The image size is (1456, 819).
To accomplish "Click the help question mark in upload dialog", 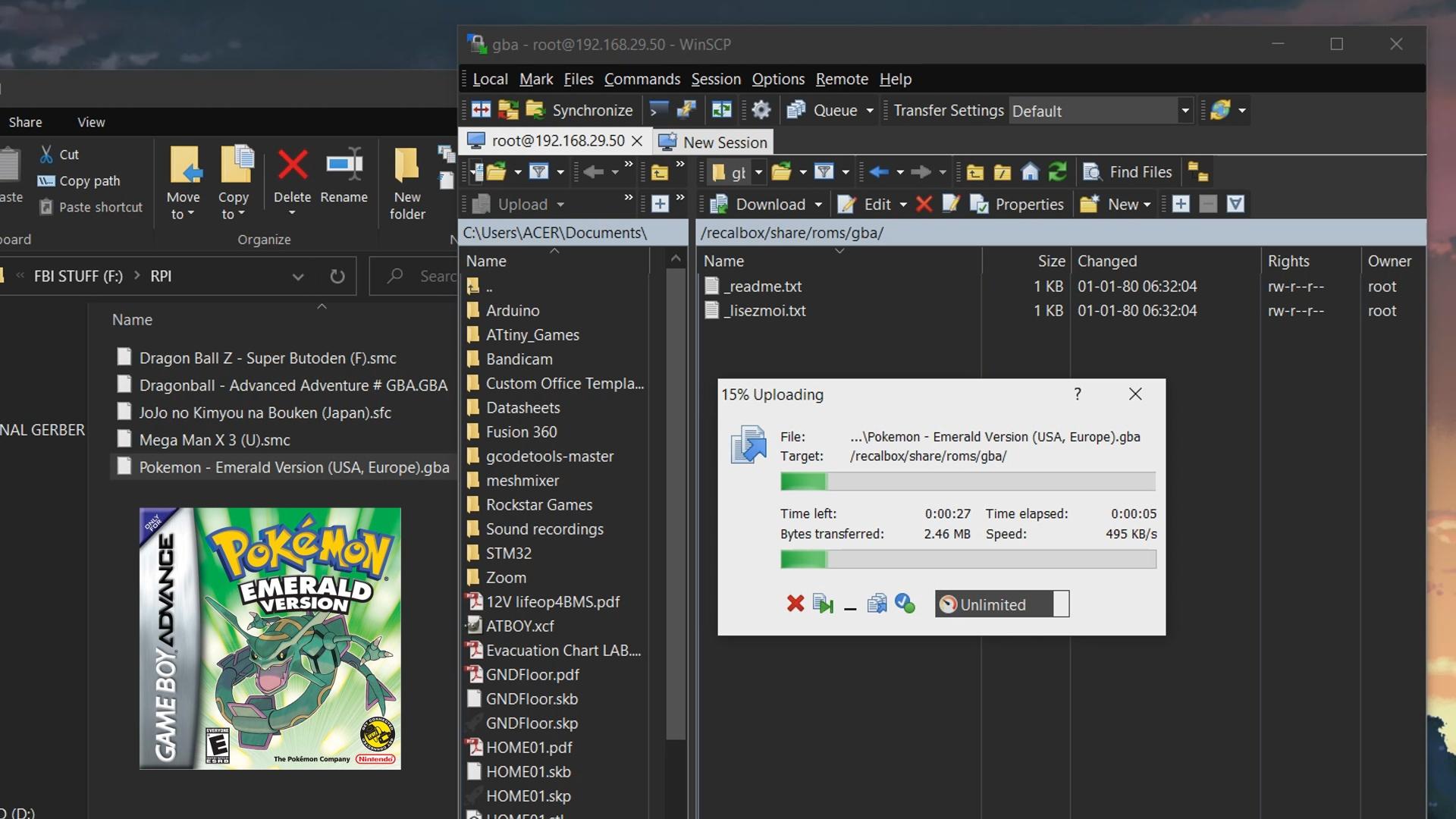I will pos(1078,394).
